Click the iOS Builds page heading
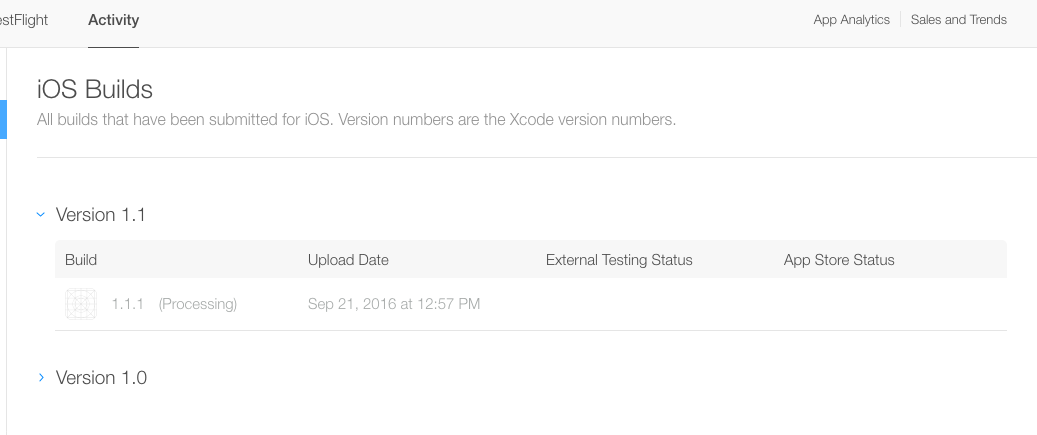 click(x=95, y=89)
